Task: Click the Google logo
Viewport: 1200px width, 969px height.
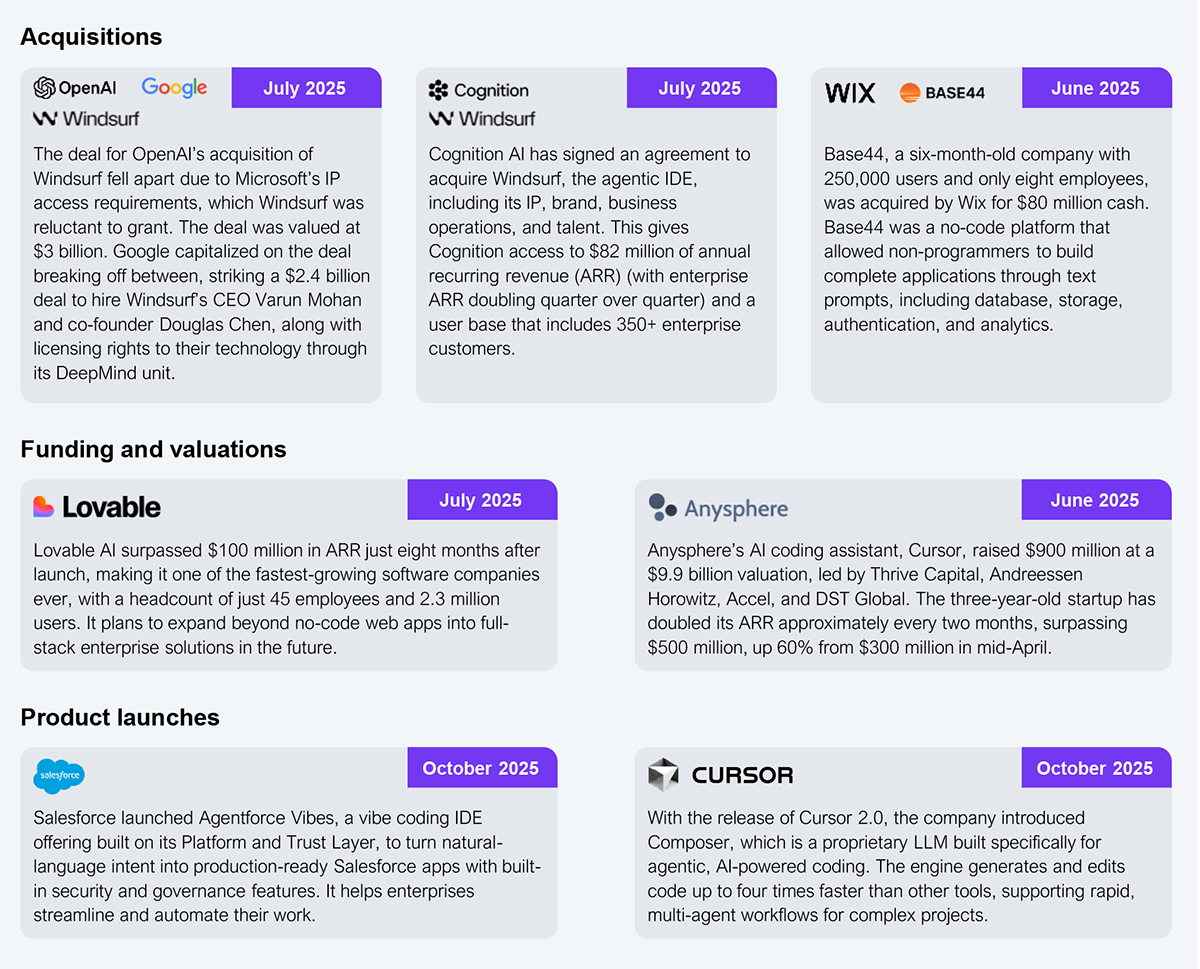Action: point(174,88)
